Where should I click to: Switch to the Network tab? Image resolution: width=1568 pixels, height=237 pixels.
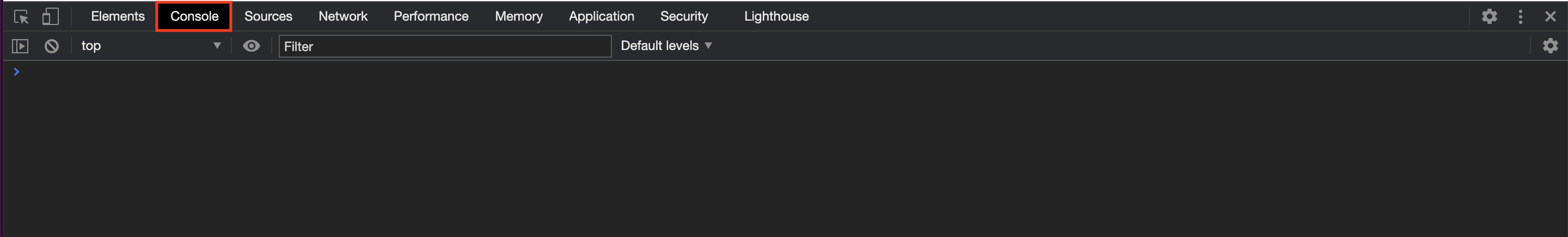pyautogui.click(x=344, y=16)
